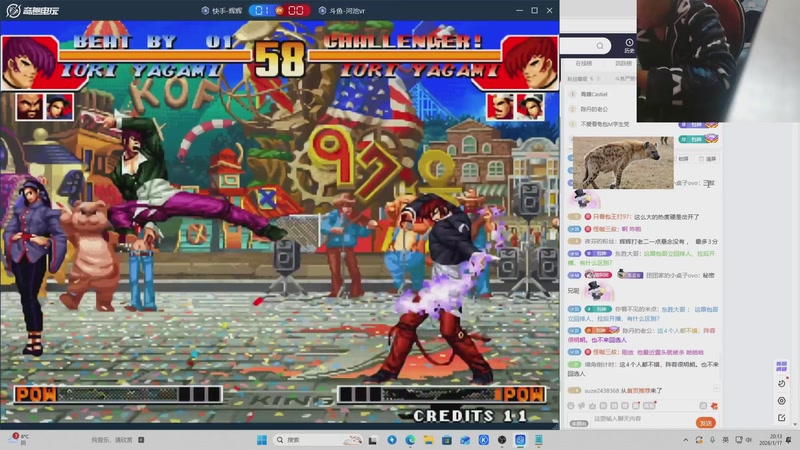Open Microsoft Store from the taskbar
The image size is (800, 450).
(x=447, y=440)
